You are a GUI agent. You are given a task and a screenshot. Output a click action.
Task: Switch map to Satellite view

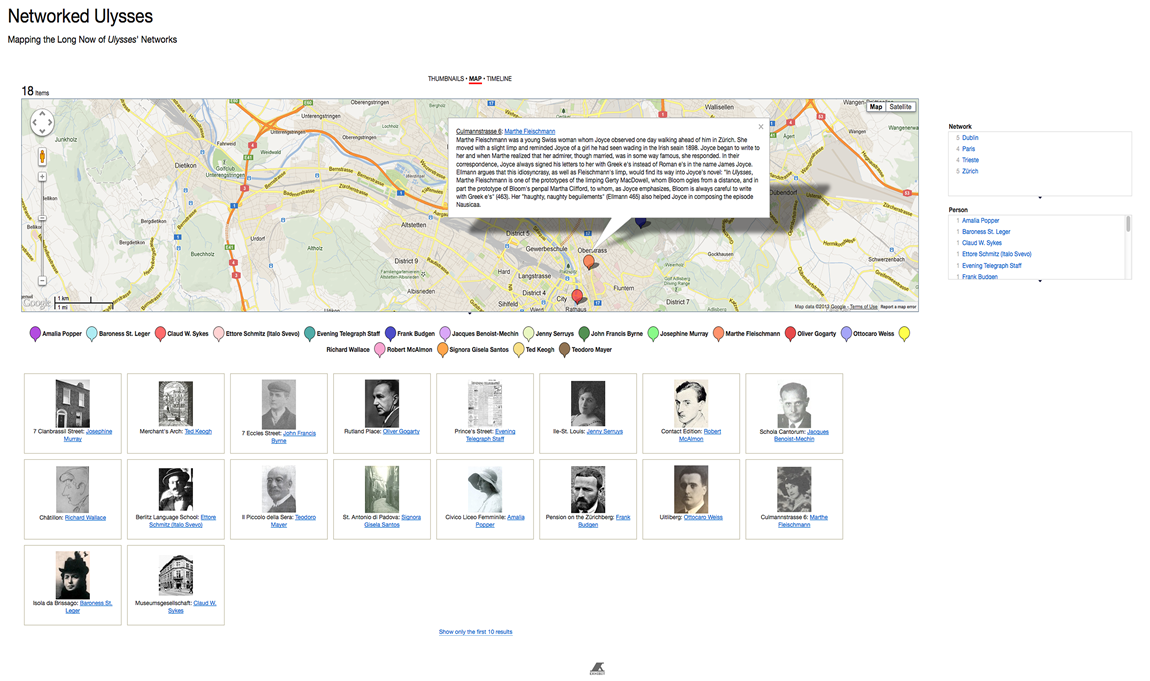901,107
